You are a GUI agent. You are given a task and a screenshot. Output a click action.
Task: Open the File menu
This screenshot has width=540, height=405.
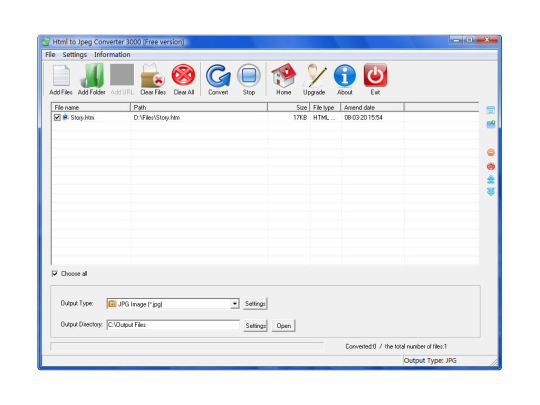pos(50,55)
